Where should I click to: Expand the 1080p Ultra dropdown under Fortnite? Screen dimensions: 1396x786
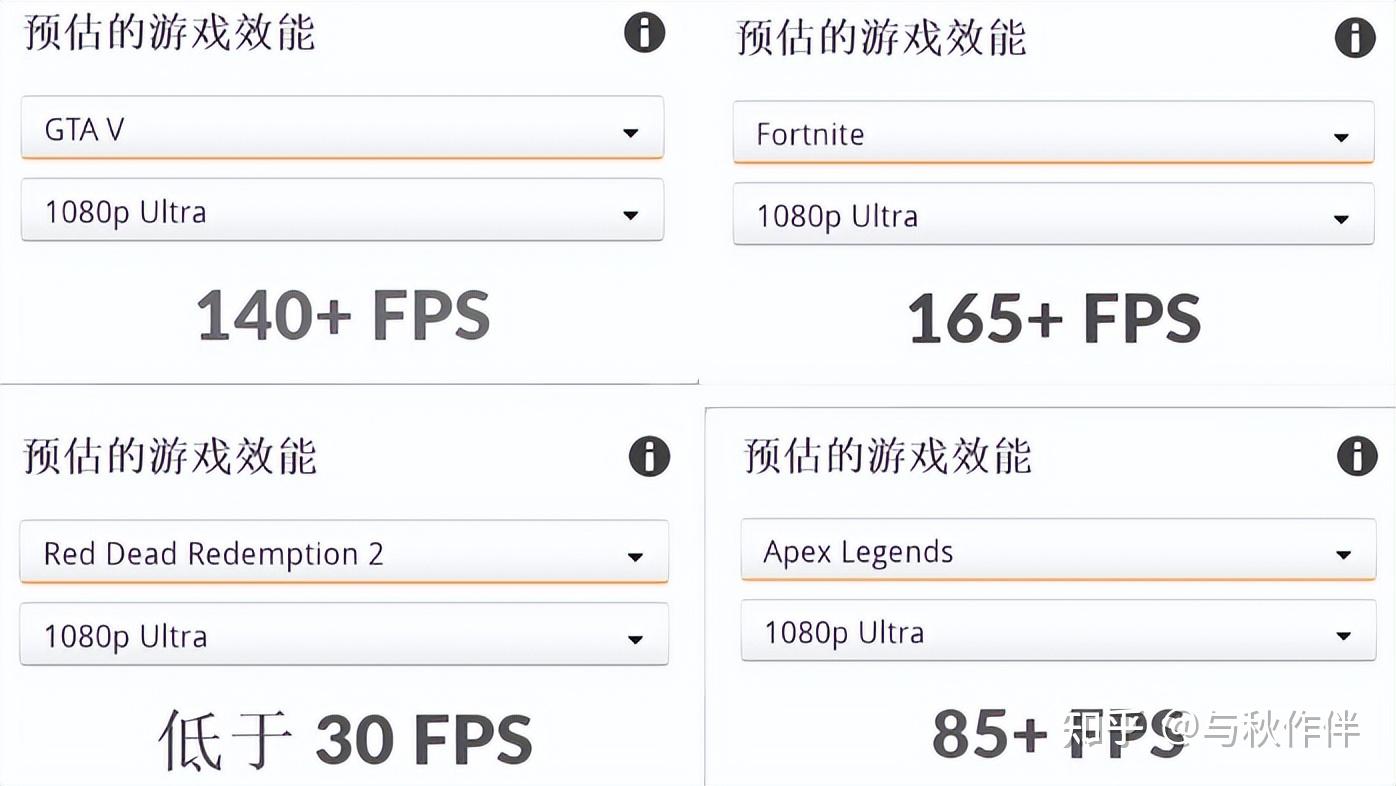click(x=1052, y=216)
